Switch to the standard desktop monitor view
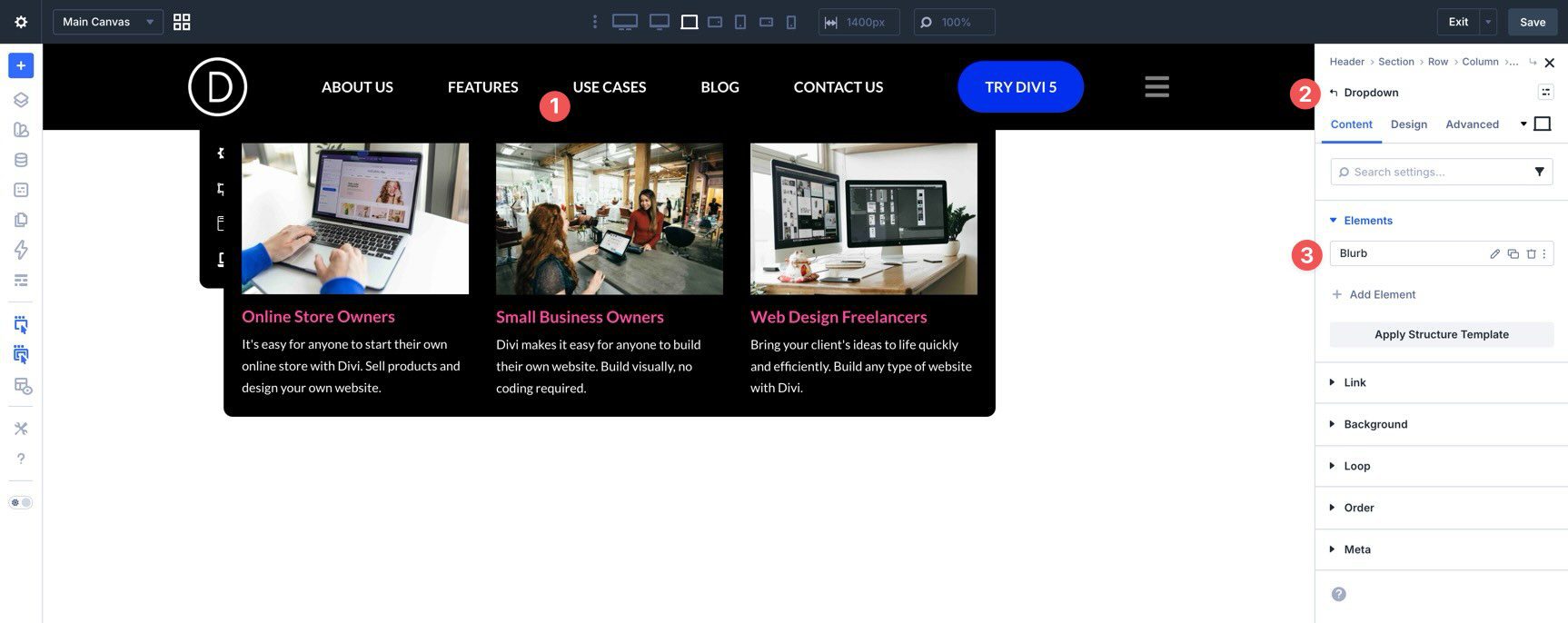The image size is (1568, 623). pos(660,22)
